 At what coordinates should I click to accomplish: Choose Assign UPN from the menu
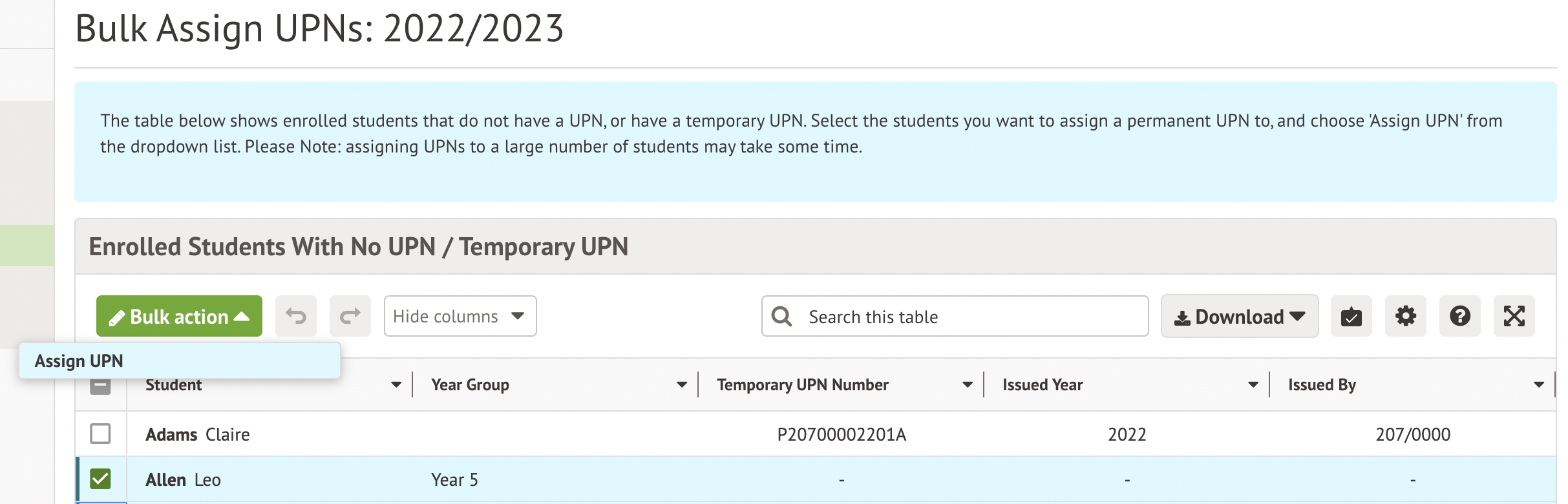[79, 361]
